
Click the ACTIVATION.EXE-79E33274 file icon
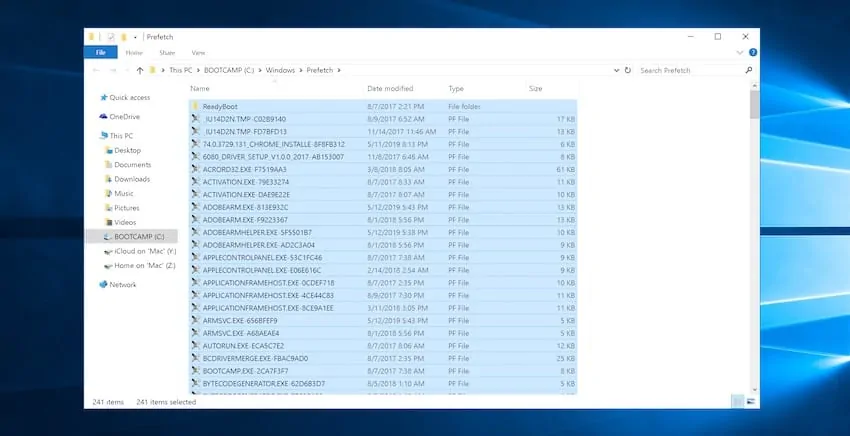(x=196, y=182)
